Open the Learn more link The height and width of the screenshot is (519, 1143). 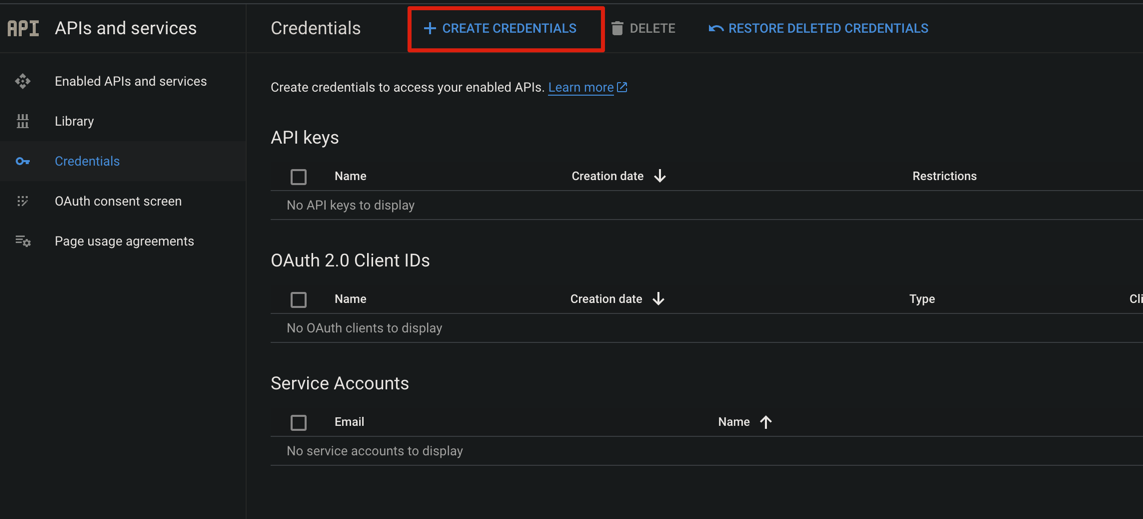tap(581, 87)
